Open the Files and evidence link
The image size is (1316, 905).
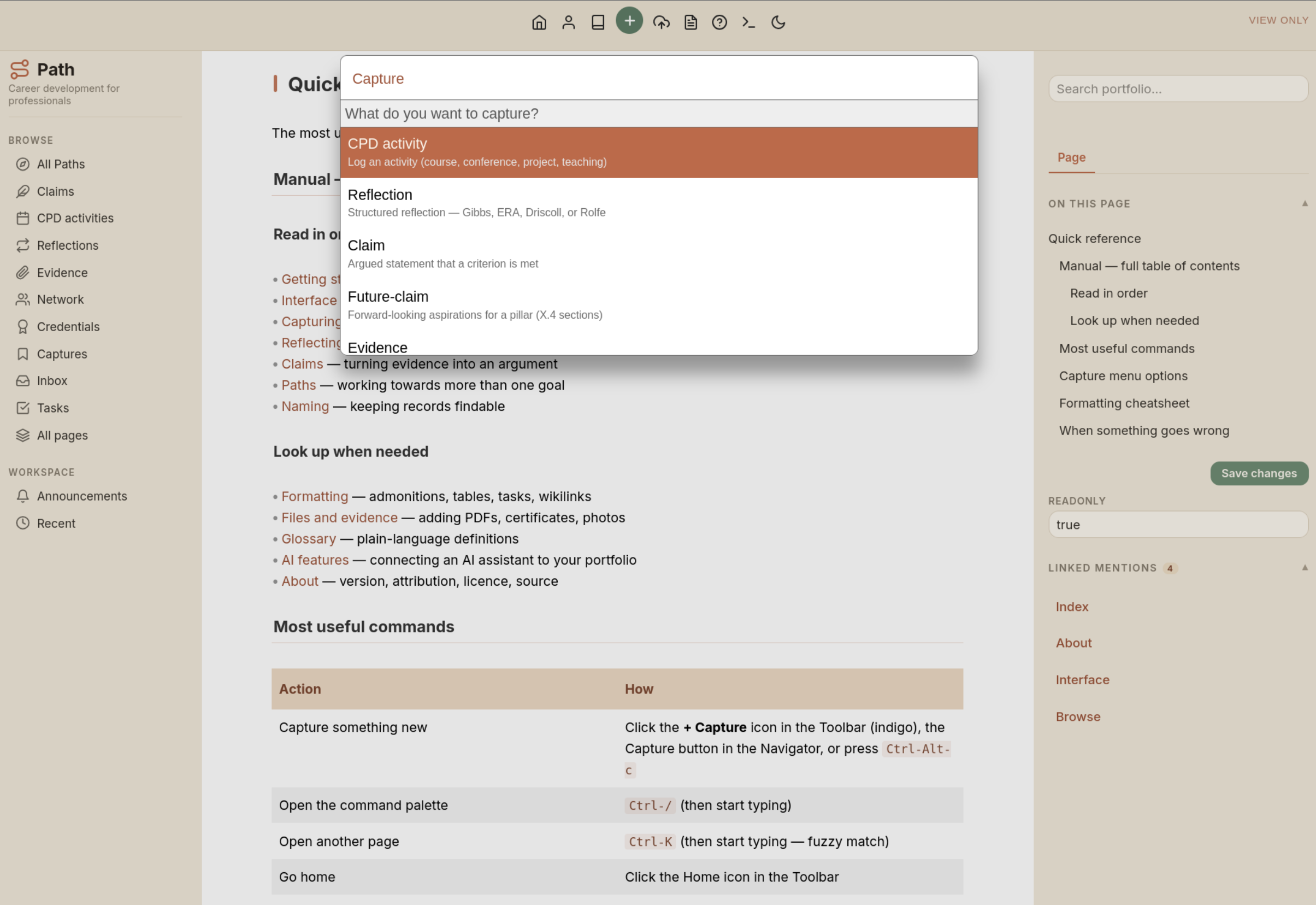[x=339, y=518]
